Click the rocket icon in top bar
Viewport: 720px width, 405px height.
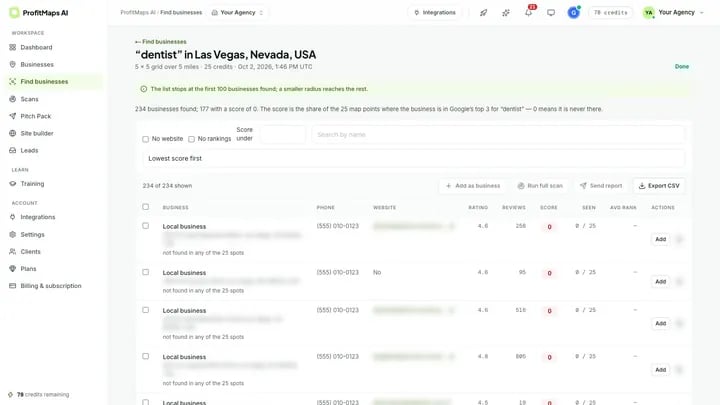[x=484, y=13]
